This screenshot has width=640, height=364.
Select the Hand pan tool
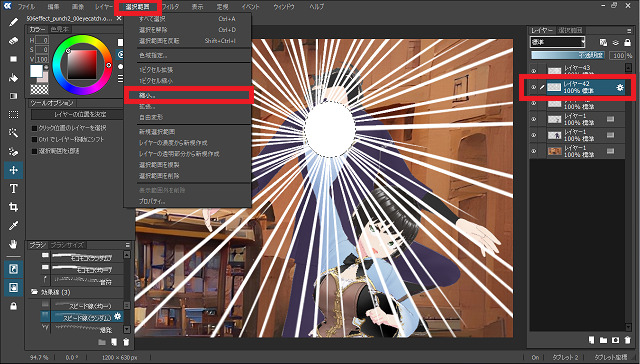[13, 244]
